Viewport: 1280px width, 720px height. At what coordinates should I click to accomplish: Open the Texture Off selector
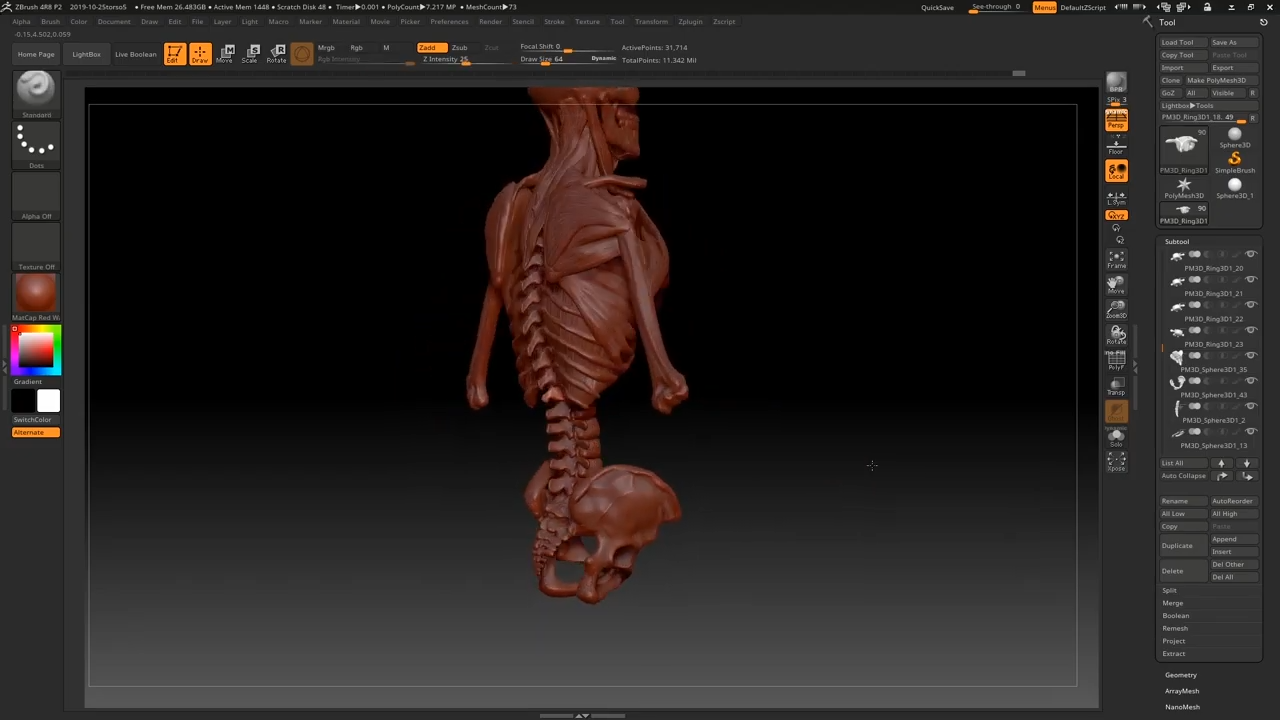[36, 248]
